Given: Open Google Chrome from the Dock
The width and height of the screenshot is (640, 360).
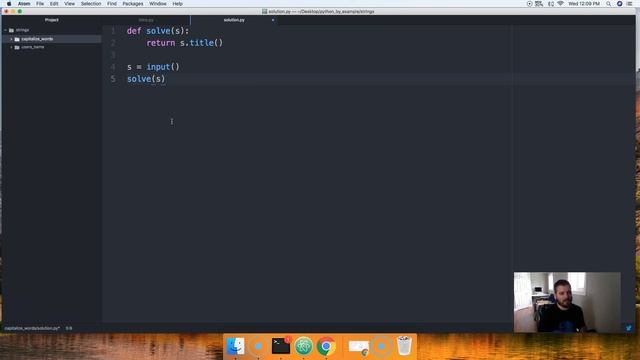Looking at the screenshot, I should coord(326,346).
